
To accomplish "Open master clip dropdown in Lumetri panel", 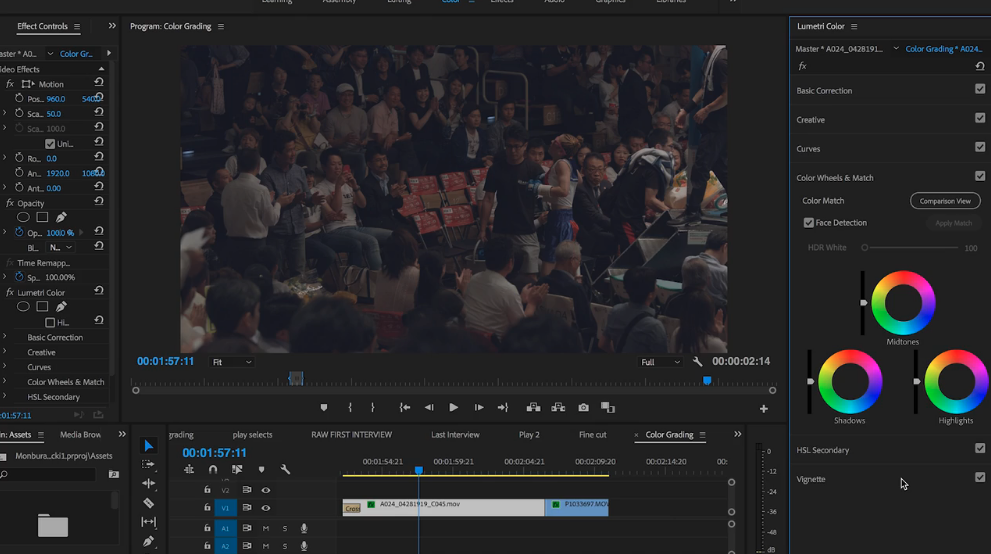I will click(x=896, y=49).
